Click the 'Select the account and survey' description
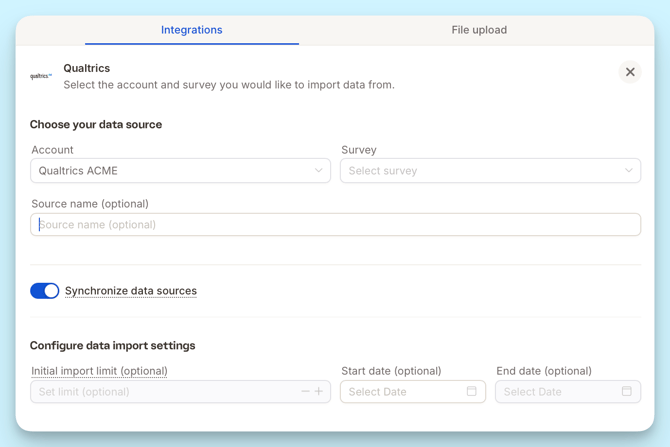 pos(229,85)
